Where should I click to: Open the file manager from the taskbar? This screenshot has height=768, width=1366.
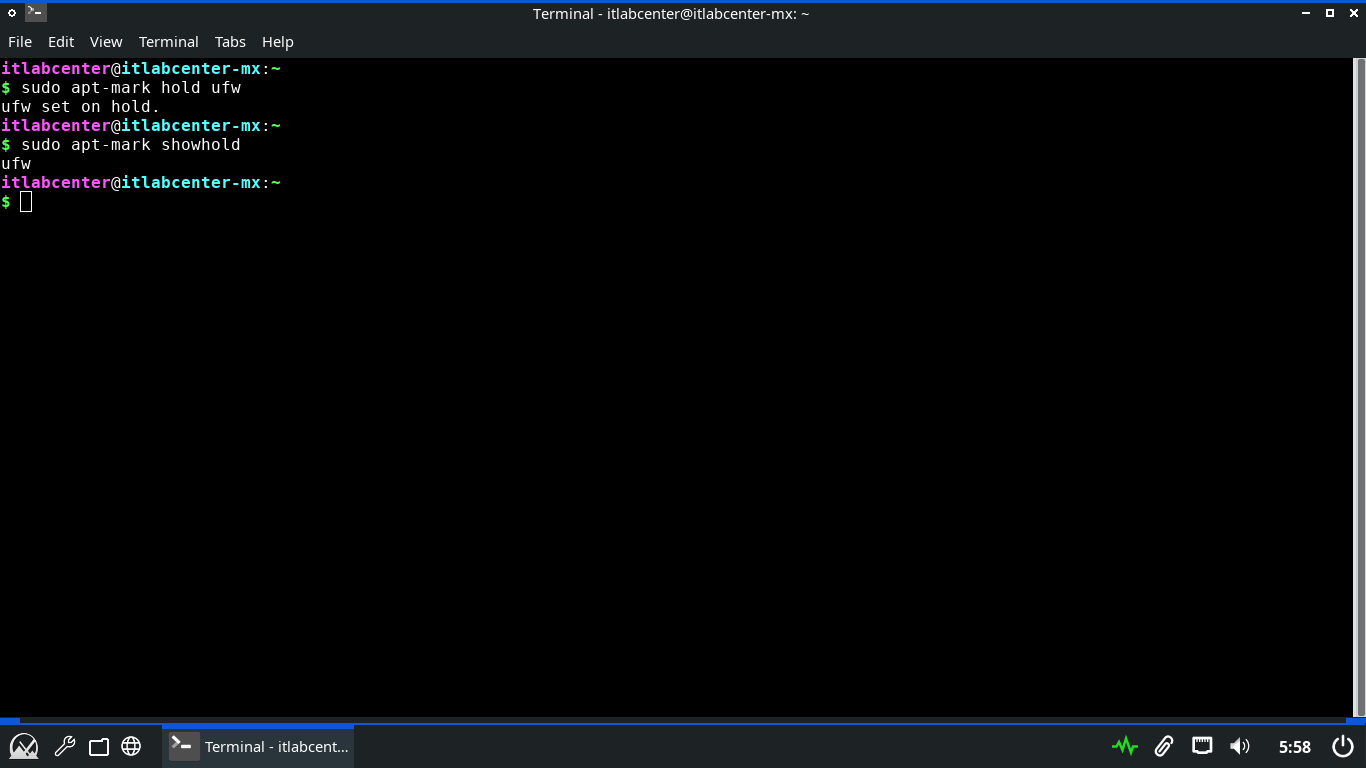point(98,746)
